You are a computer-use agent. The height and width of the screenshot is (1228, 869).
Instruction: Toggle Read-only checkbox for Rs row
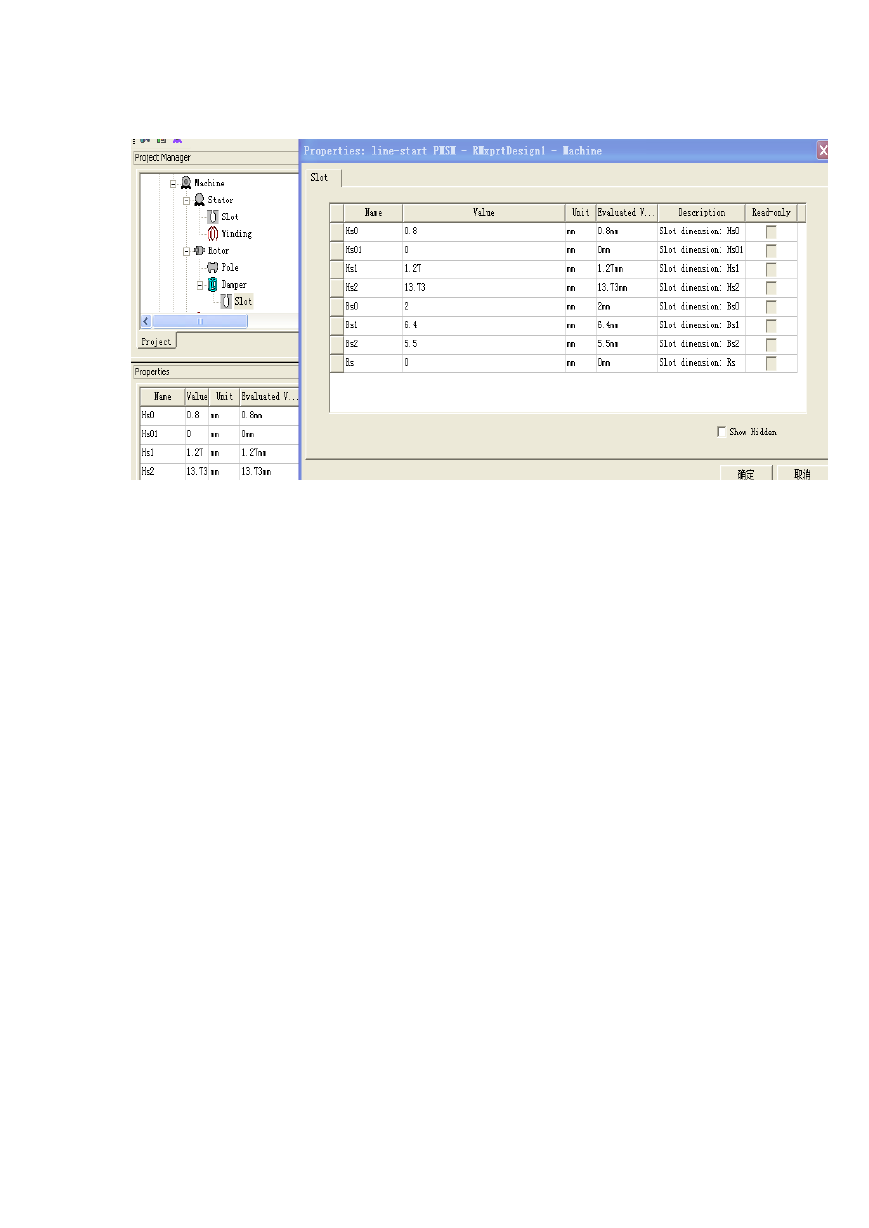coord(771,363)
